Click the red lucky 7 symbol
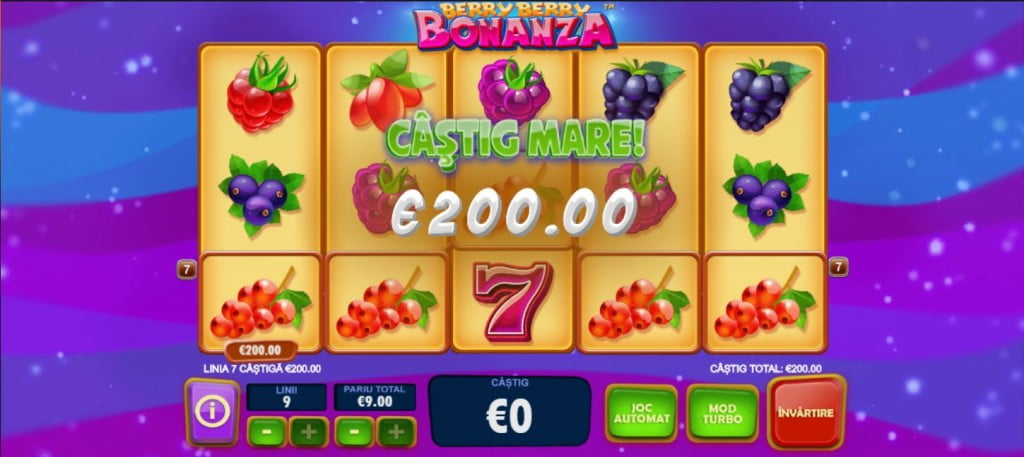This screenshot has width=1024, height=457. click(513, 301)
